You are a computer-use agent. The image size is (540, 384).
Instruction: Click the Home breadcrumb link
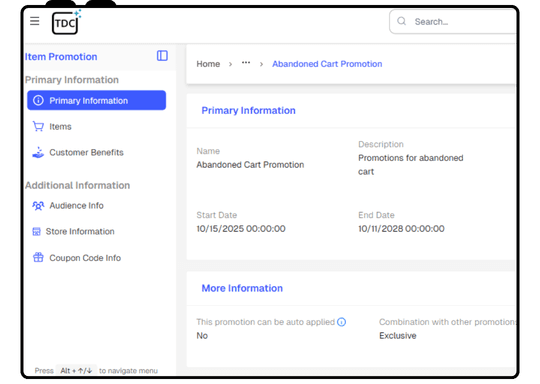point(208,64)
